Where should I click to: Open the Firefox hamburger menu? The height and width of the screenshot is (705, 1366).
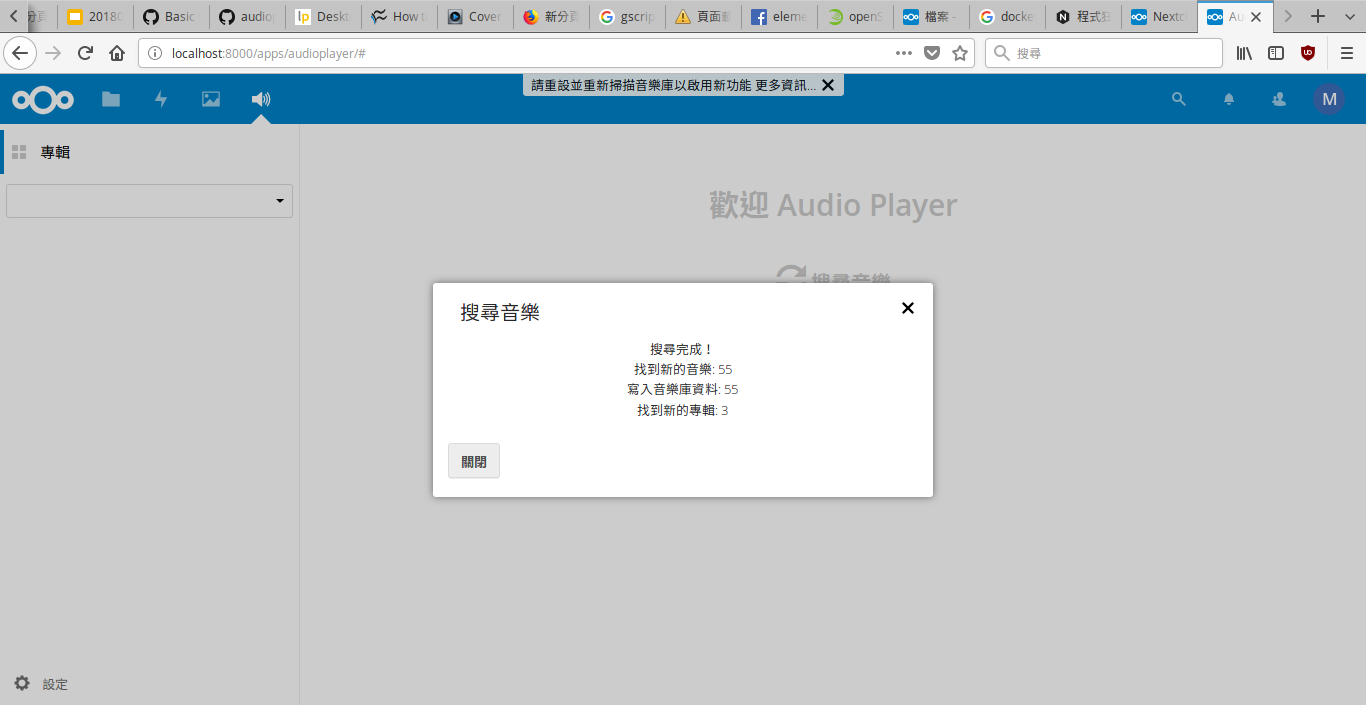1346,53
